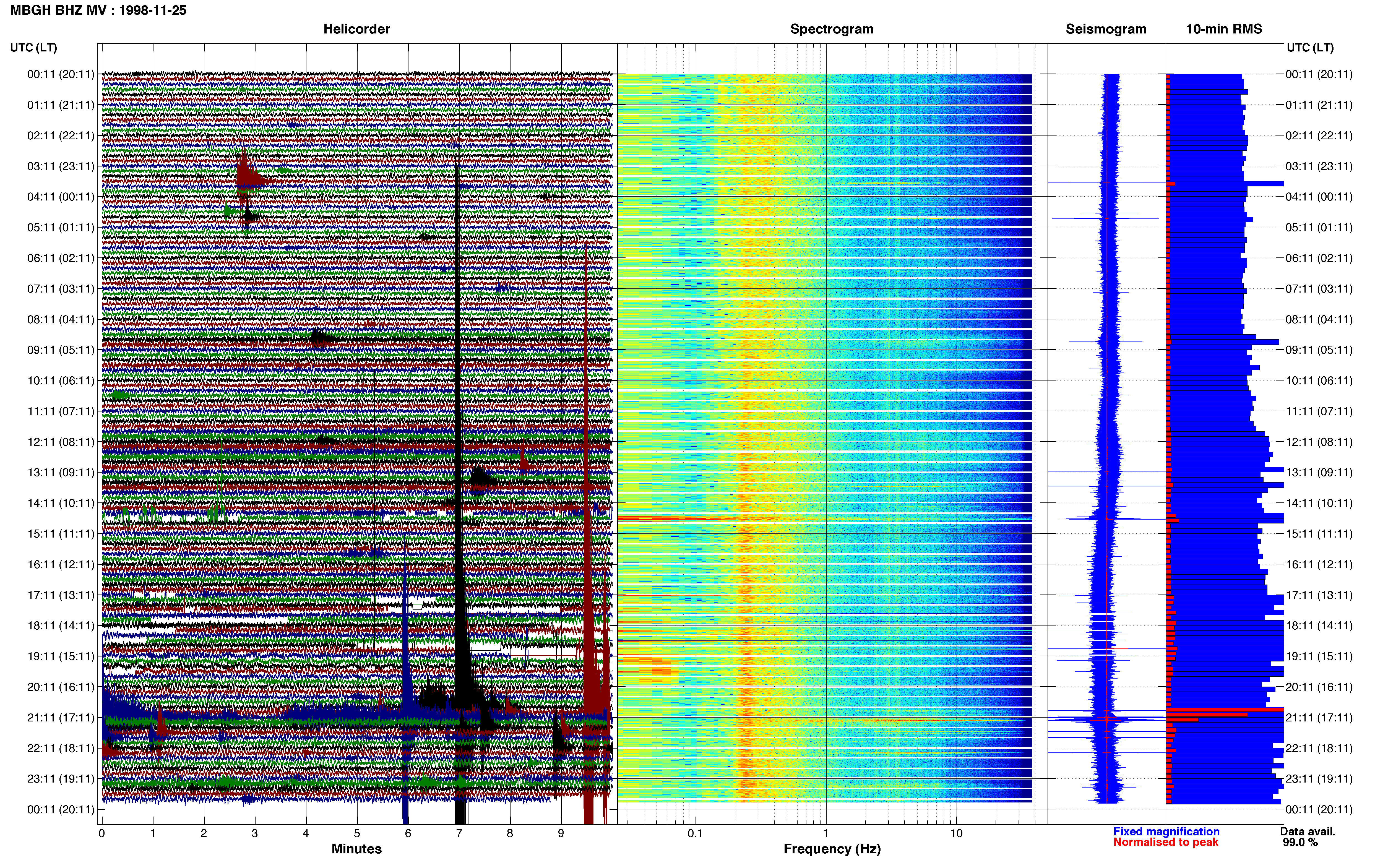Click "10:11 (06:11)" on the Helicorder axis
Screen dimensions: 1388x868
tap(61, 380)
